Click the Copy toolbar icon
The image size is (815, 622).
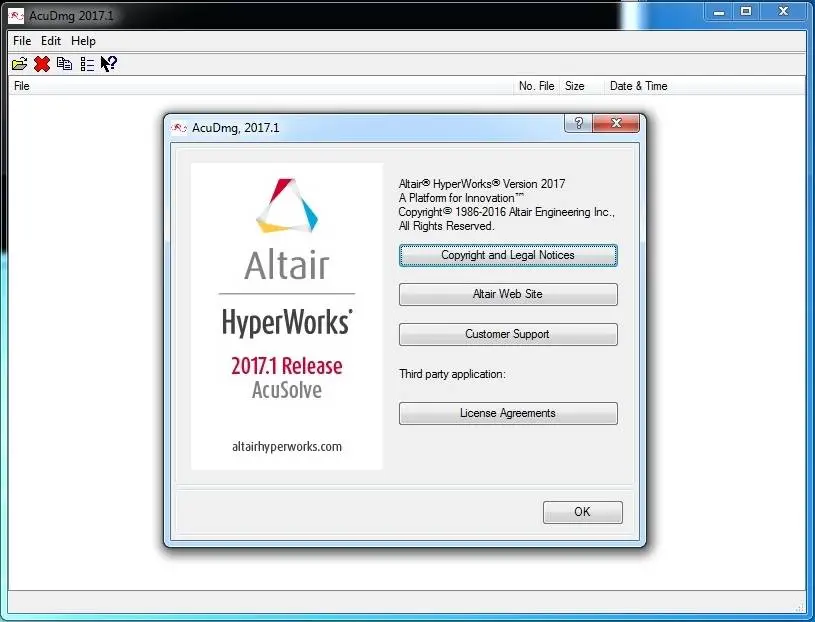click(x=64, y=63)
